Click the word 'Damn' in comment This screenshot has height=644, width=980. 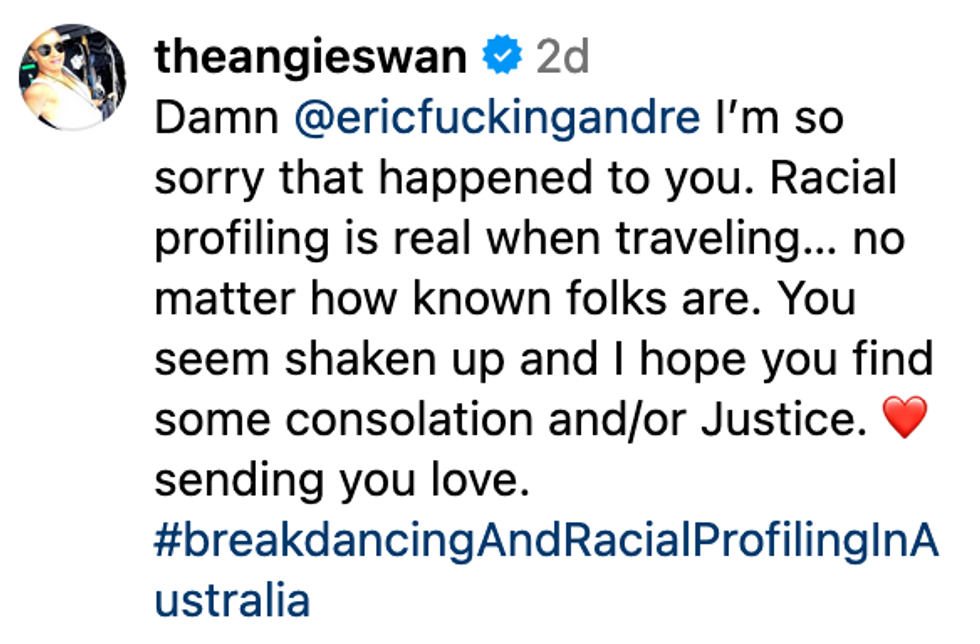click(216, 119)
